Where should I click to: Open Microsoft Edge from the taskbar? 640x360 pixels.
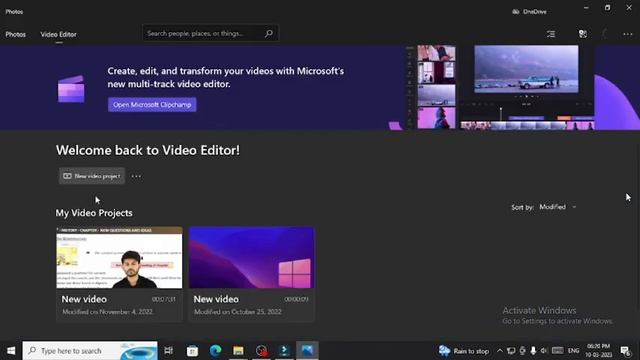click(215, 351)
